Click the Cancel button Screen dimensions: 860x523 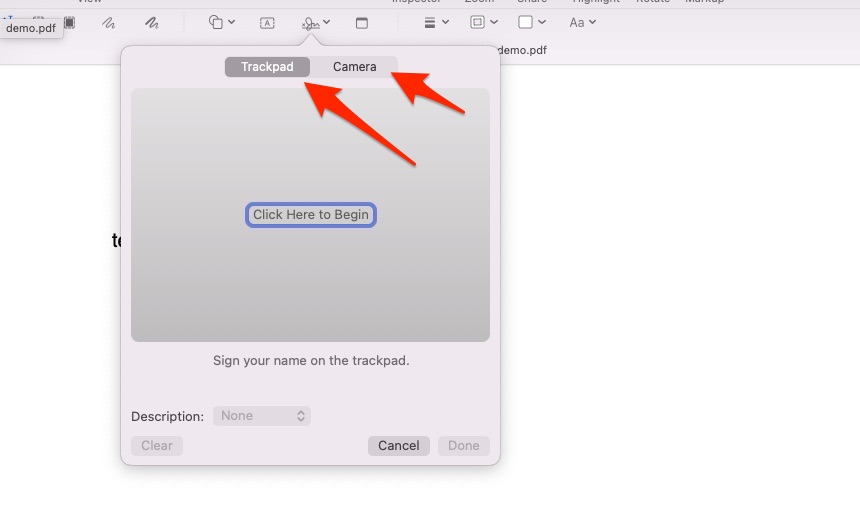tap(398, 446)
